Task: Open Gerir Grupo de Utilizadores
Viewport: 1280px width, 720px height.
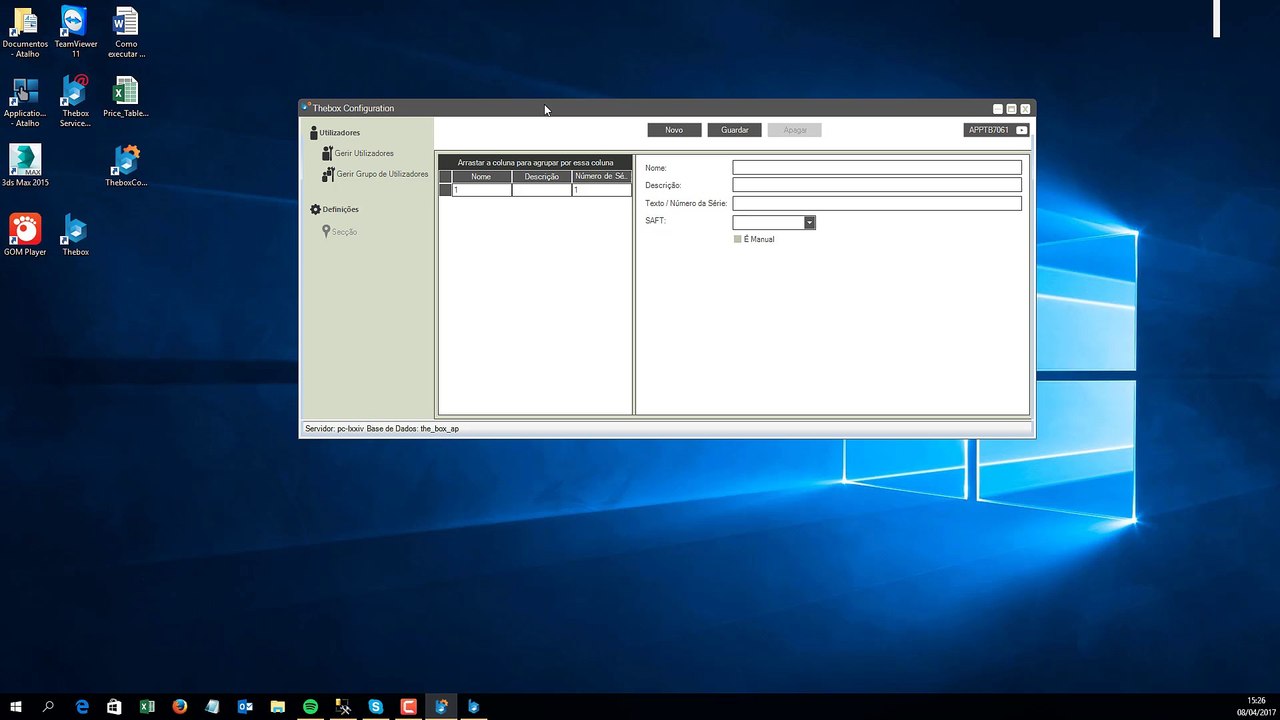Action: point(374,174)
